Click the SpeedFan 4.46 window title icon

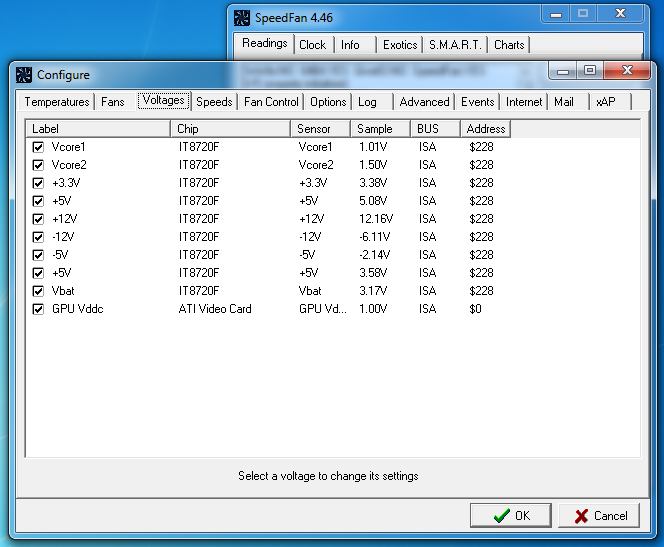[239, 17]
